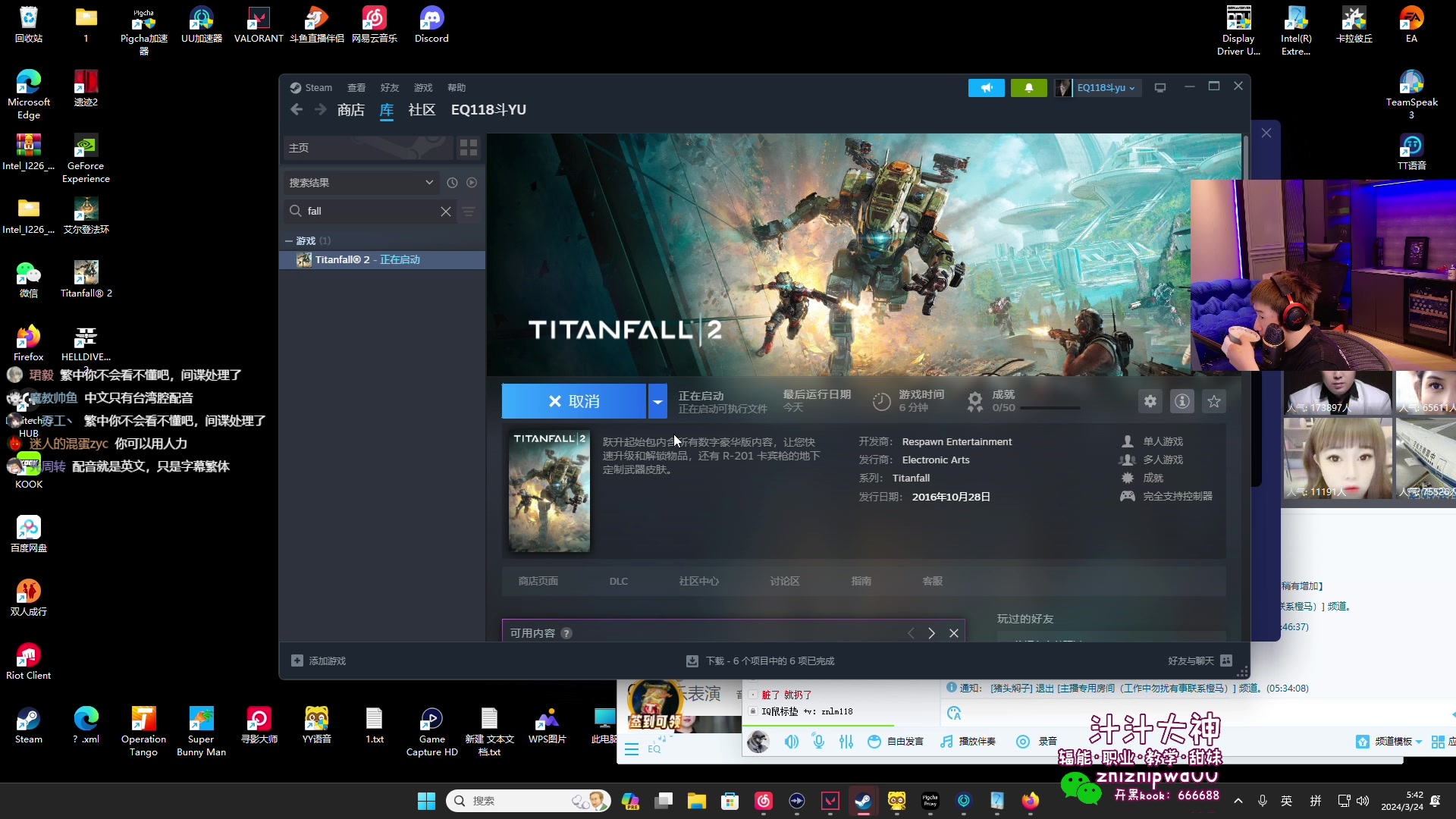Click the recent activity clock filter icon
The height and width of the screenshot is (819, 1456).
pos(452,183)
